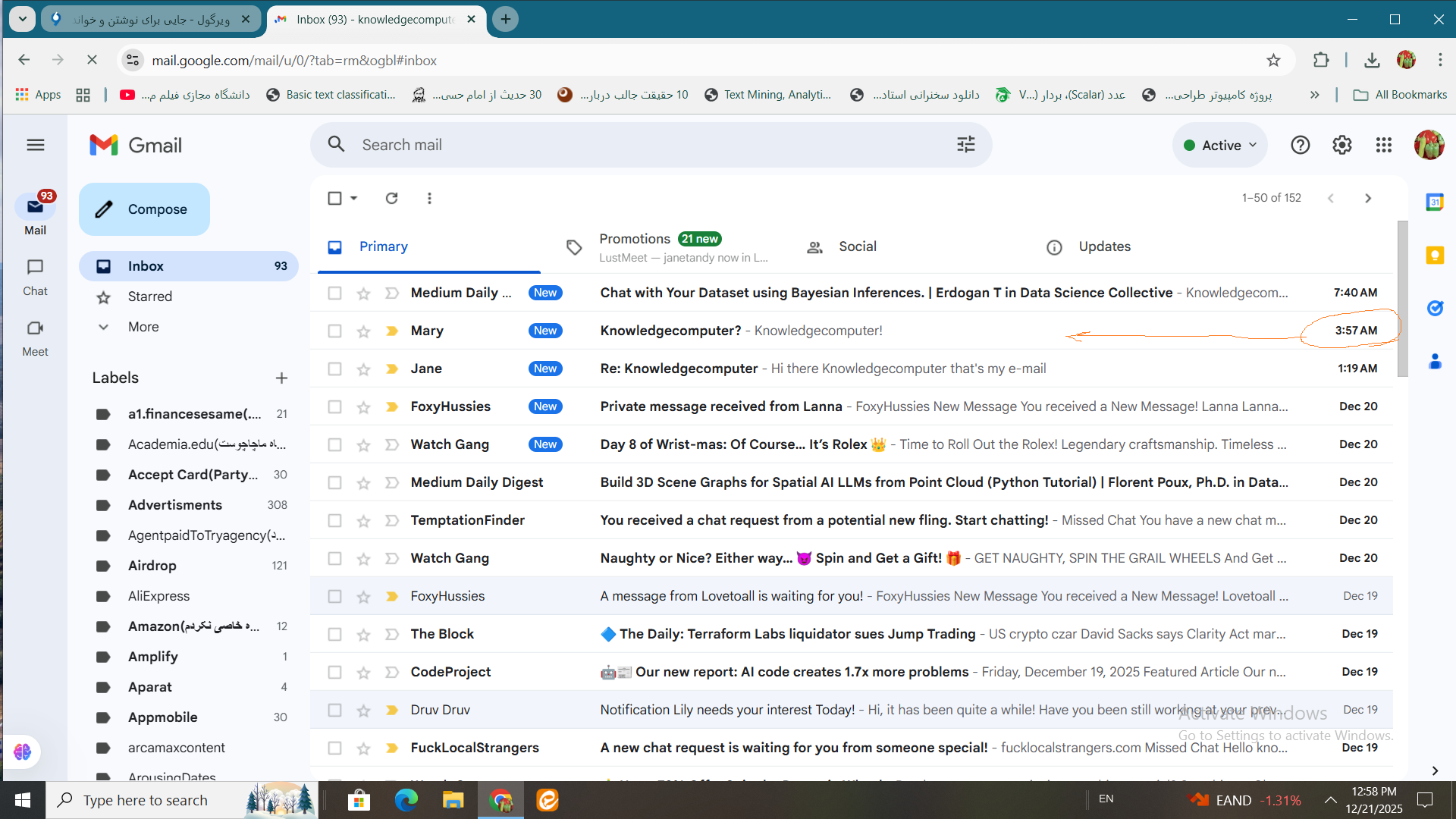Tick the checkbox for Medium Daily email
The image size is (1456, 819).
(334, 293)
